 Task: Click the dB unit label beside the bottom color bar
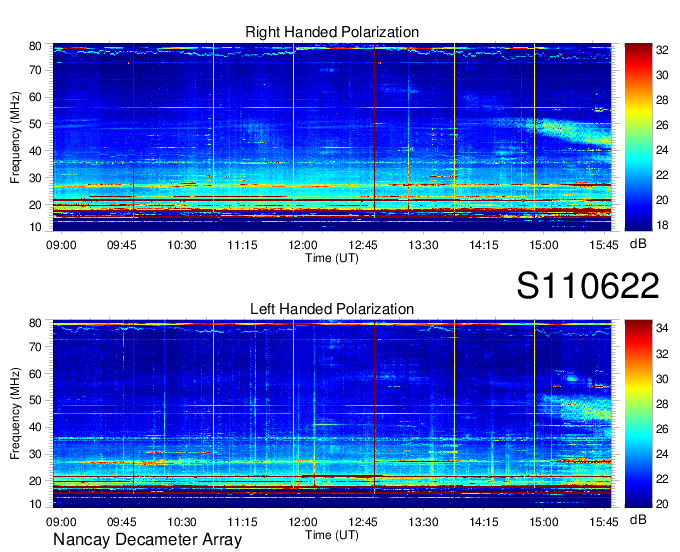coord(638,520)
